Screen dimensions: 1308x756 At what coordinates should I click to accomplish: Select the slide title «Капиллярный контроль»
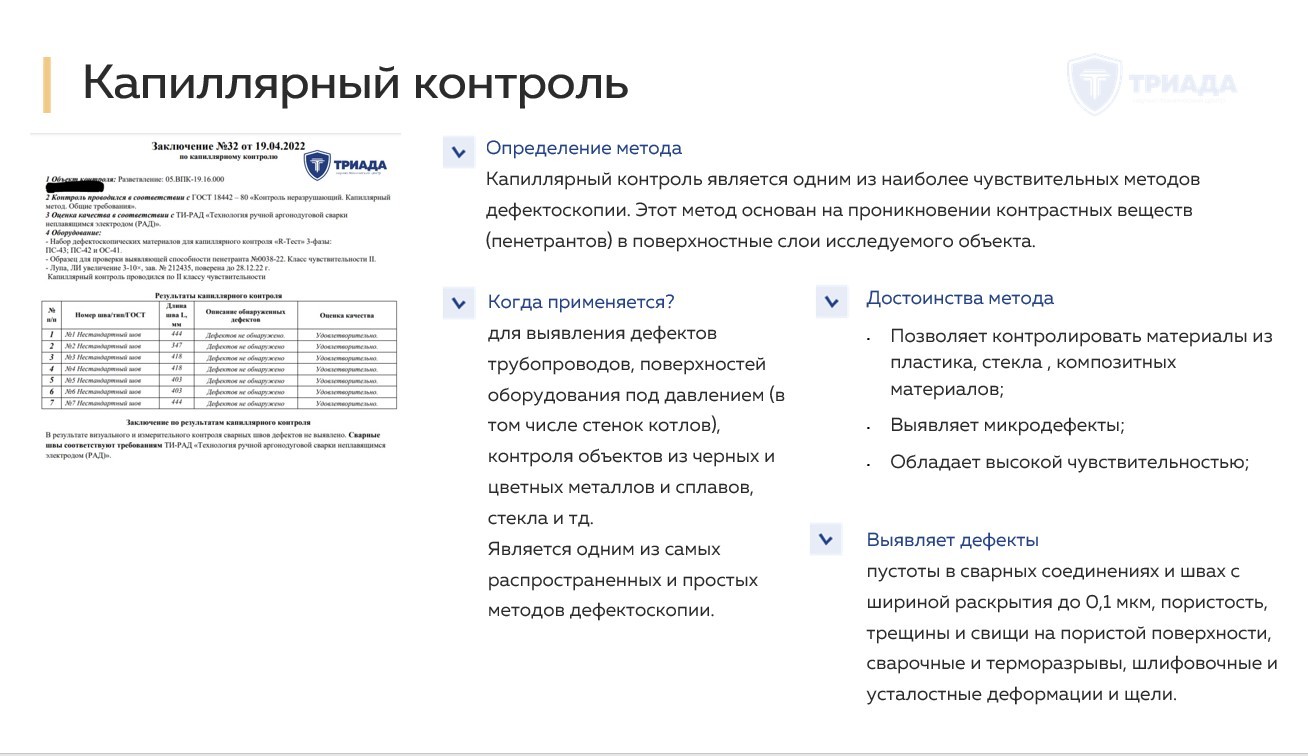coord(355,85)
